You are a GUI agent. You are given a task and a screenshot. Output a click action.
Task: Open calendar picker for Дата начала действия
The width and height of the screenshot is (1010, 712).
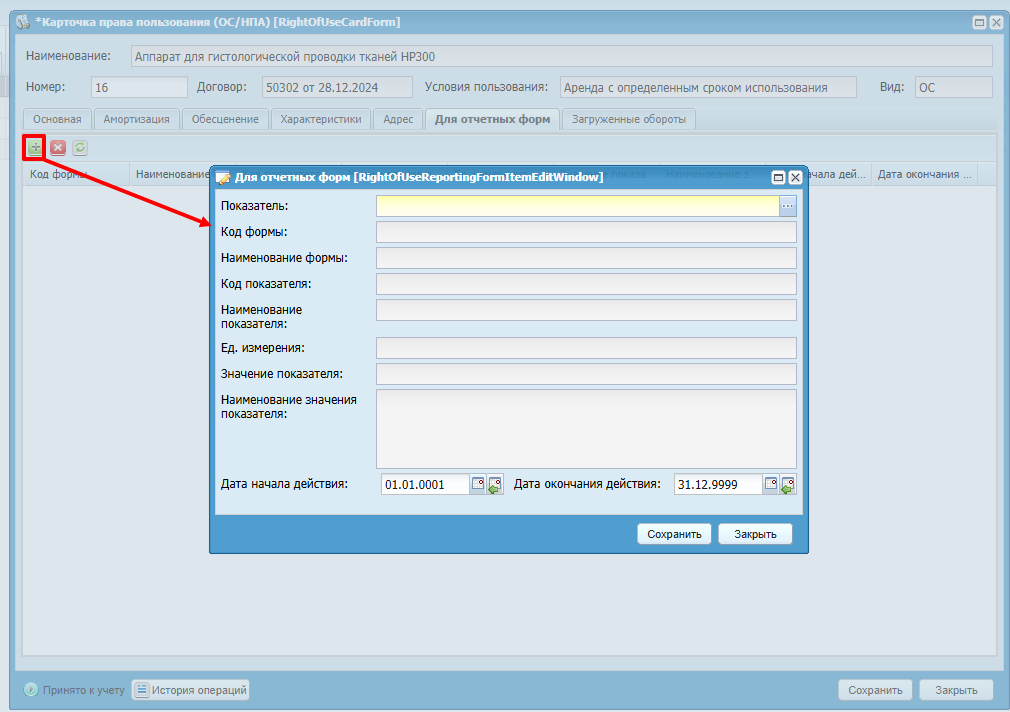478,484
